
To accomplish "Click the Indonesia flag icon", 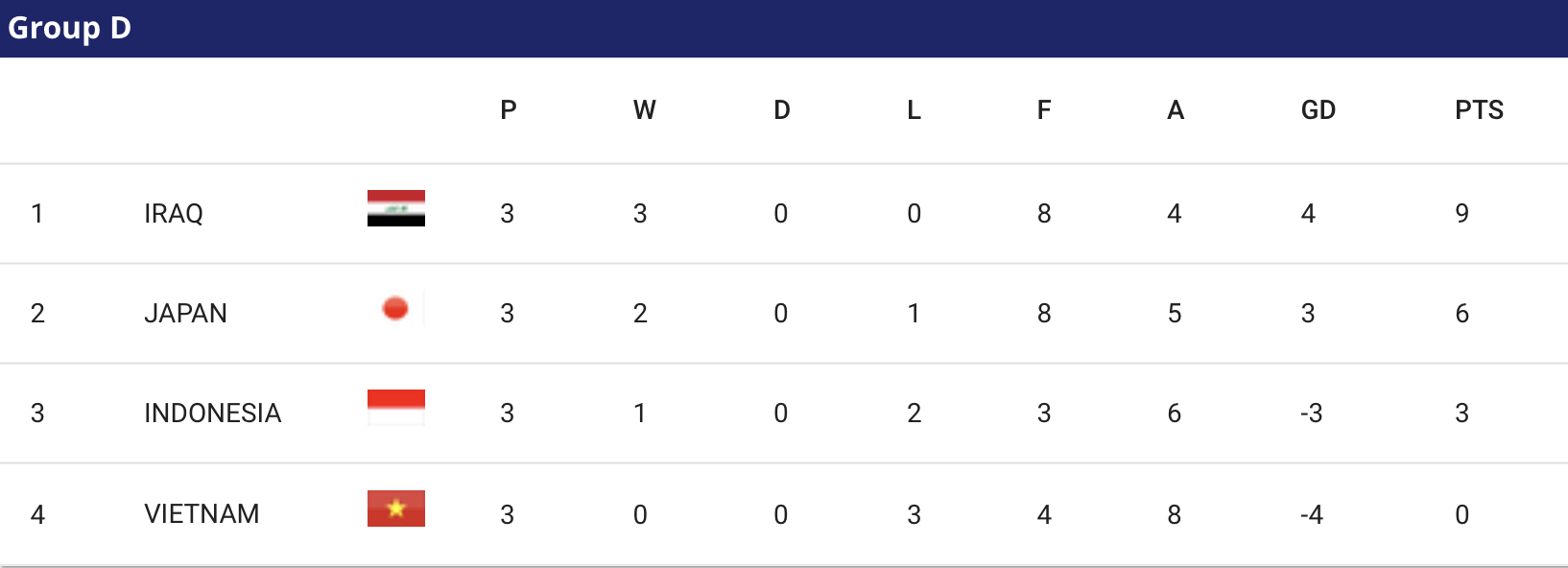I will [396, 408].
